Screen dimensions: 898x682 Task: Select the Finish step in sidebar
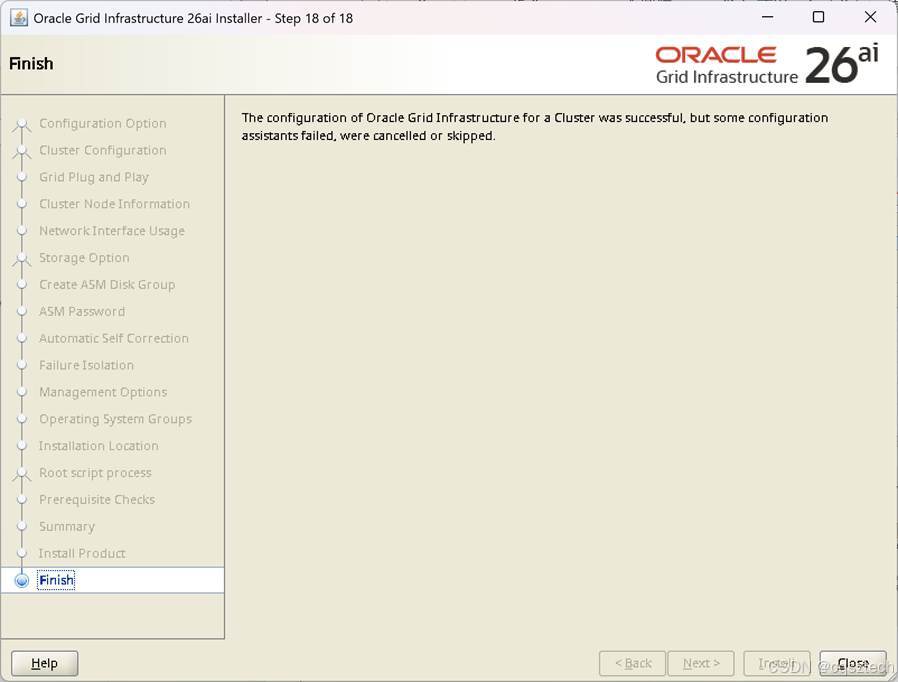pyautogui.click(x=56, y=580)
